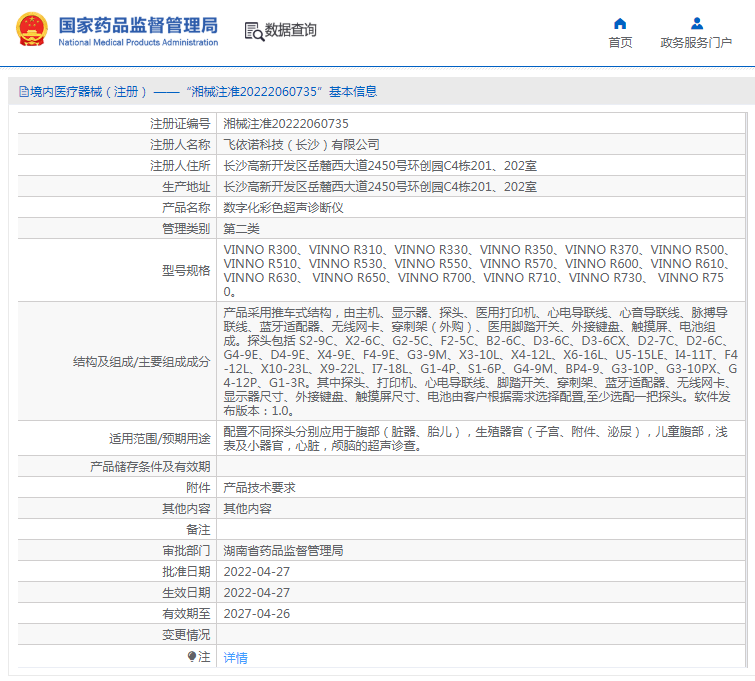Go to 首页 via home icon
755x681 pixels.
[x=620, y=24]
